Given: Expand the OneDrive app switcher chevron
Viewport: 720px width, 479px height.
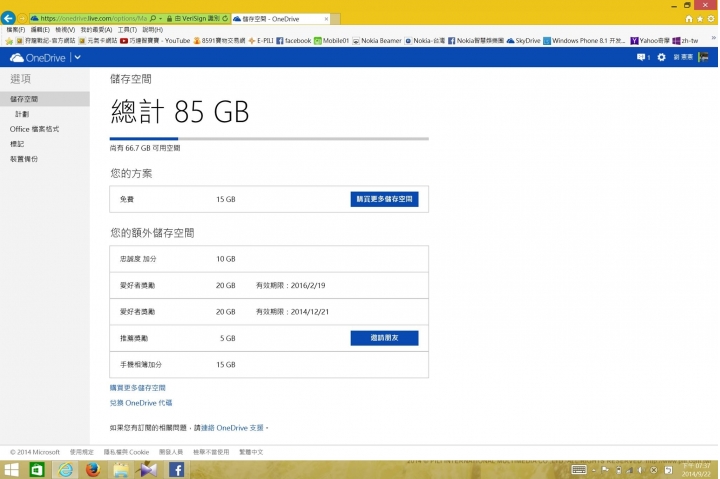Looking at the screenshot, I should coord(77,57).
